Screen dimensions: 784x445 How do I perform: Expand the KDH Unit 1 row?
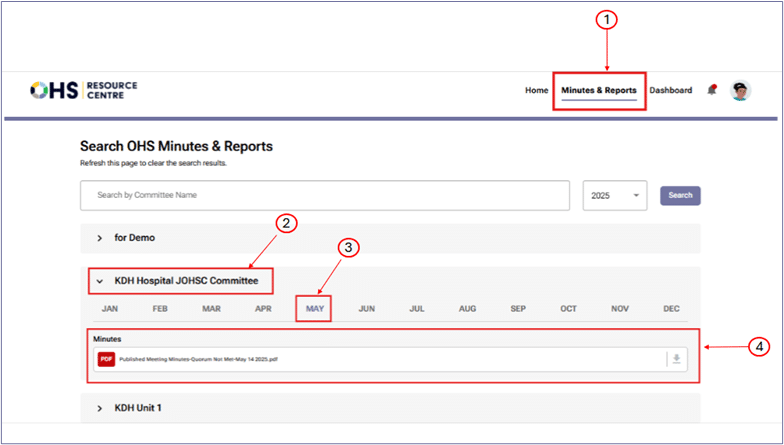point(100,408)
